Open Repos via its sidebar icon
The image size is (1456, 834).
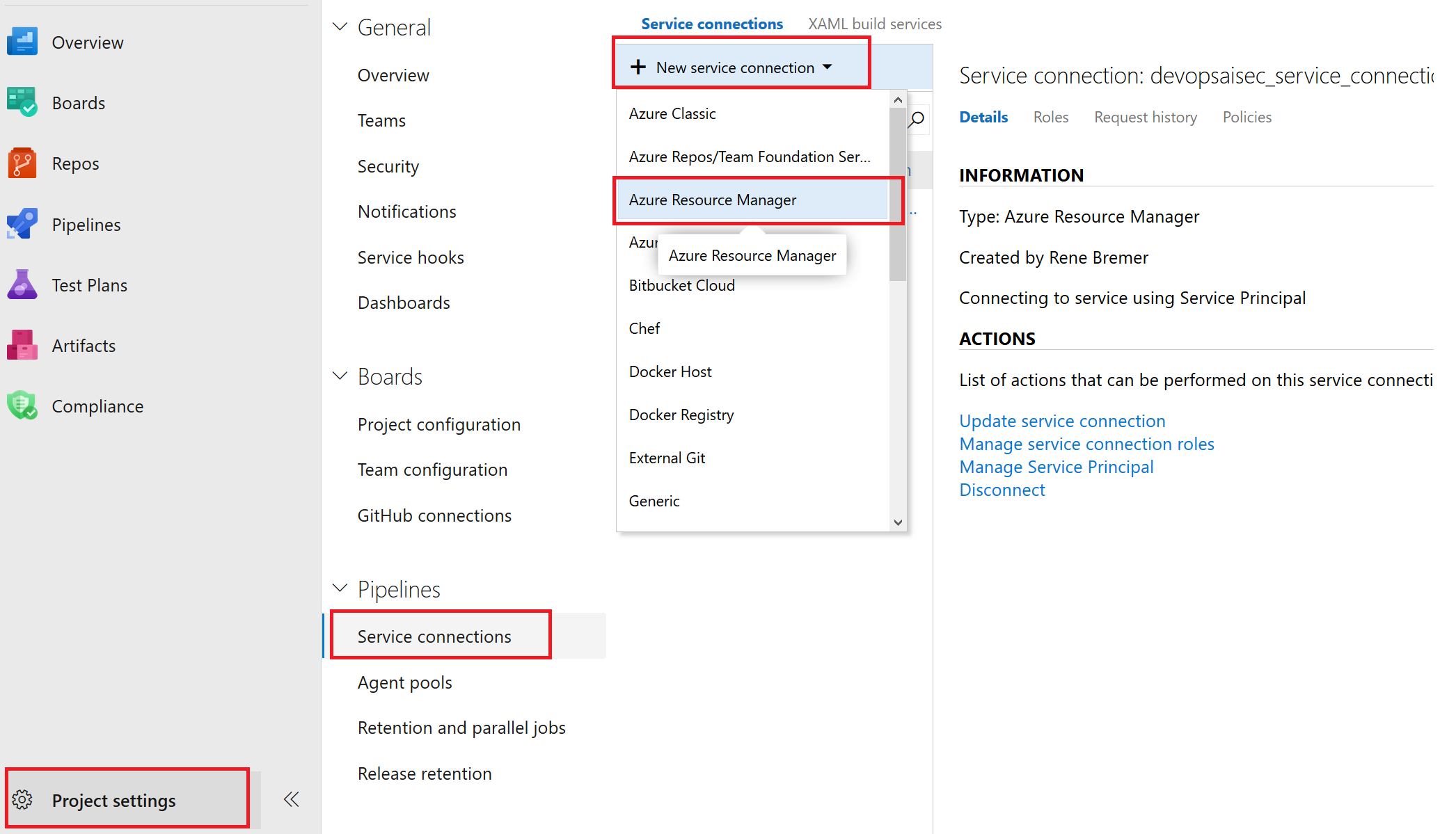(x=22, y=163)
